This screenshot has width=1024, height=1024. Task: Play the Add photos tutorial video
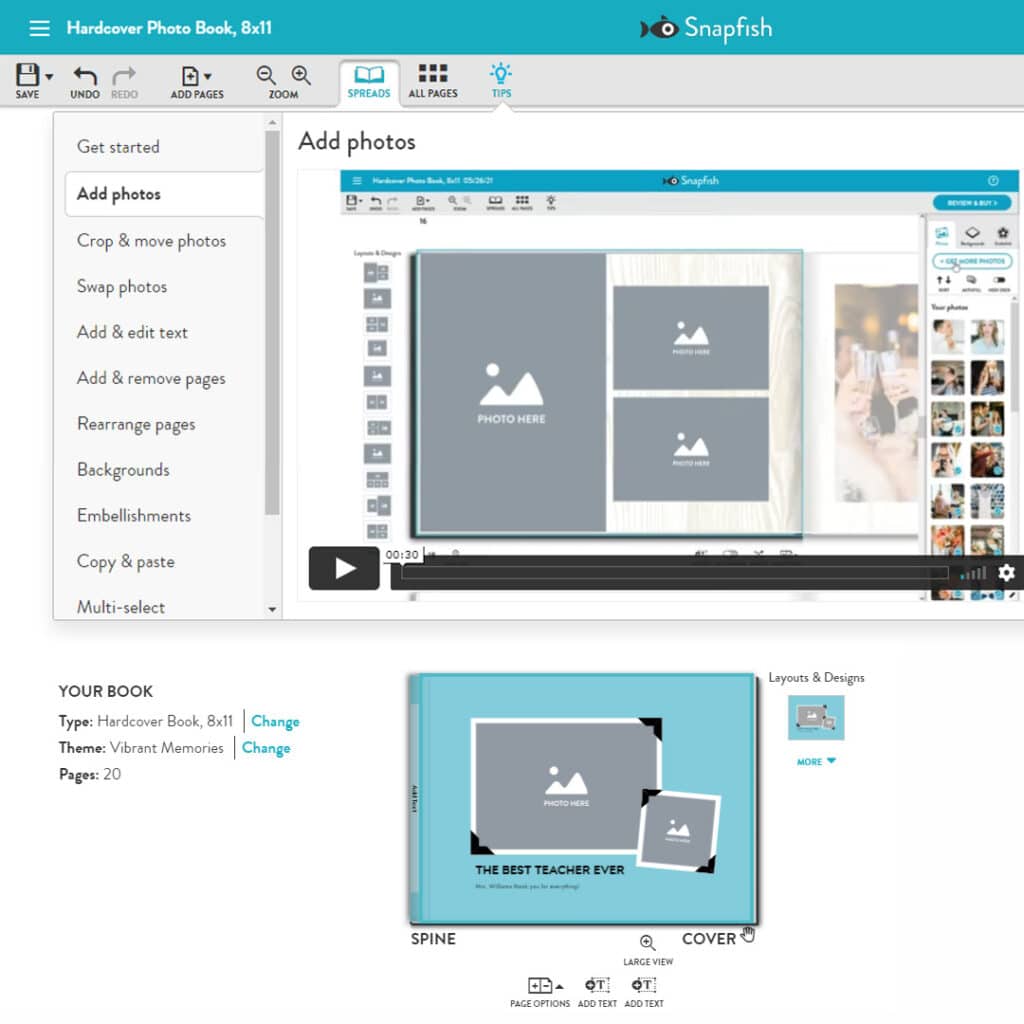tap(344, 569)
